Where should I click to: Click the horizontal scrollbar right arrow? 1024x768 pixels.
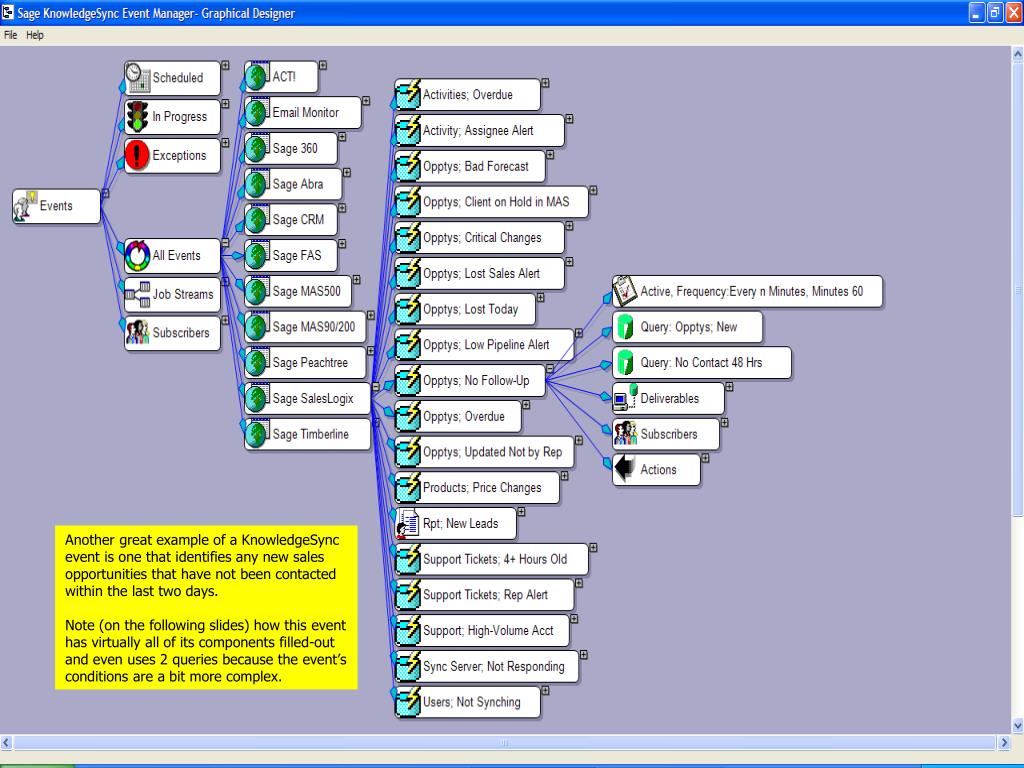coord(1004,743)
